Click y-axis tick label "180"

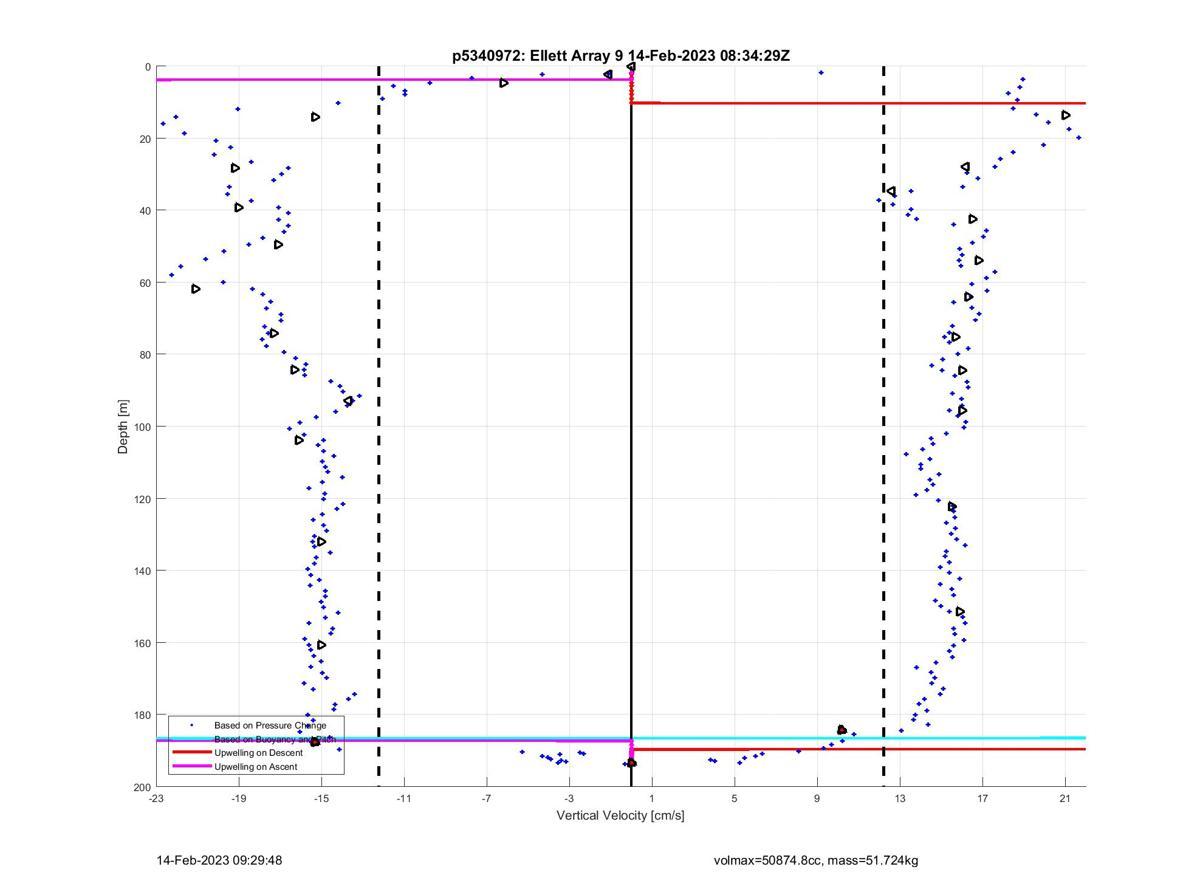142,715
